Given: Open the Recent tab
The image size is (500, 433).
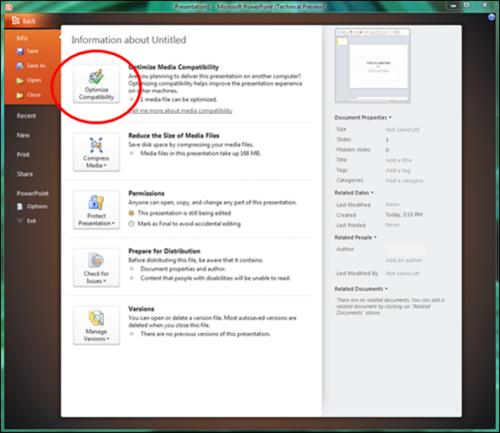Looking at the screenshot, I should click(x=26, y=116).
